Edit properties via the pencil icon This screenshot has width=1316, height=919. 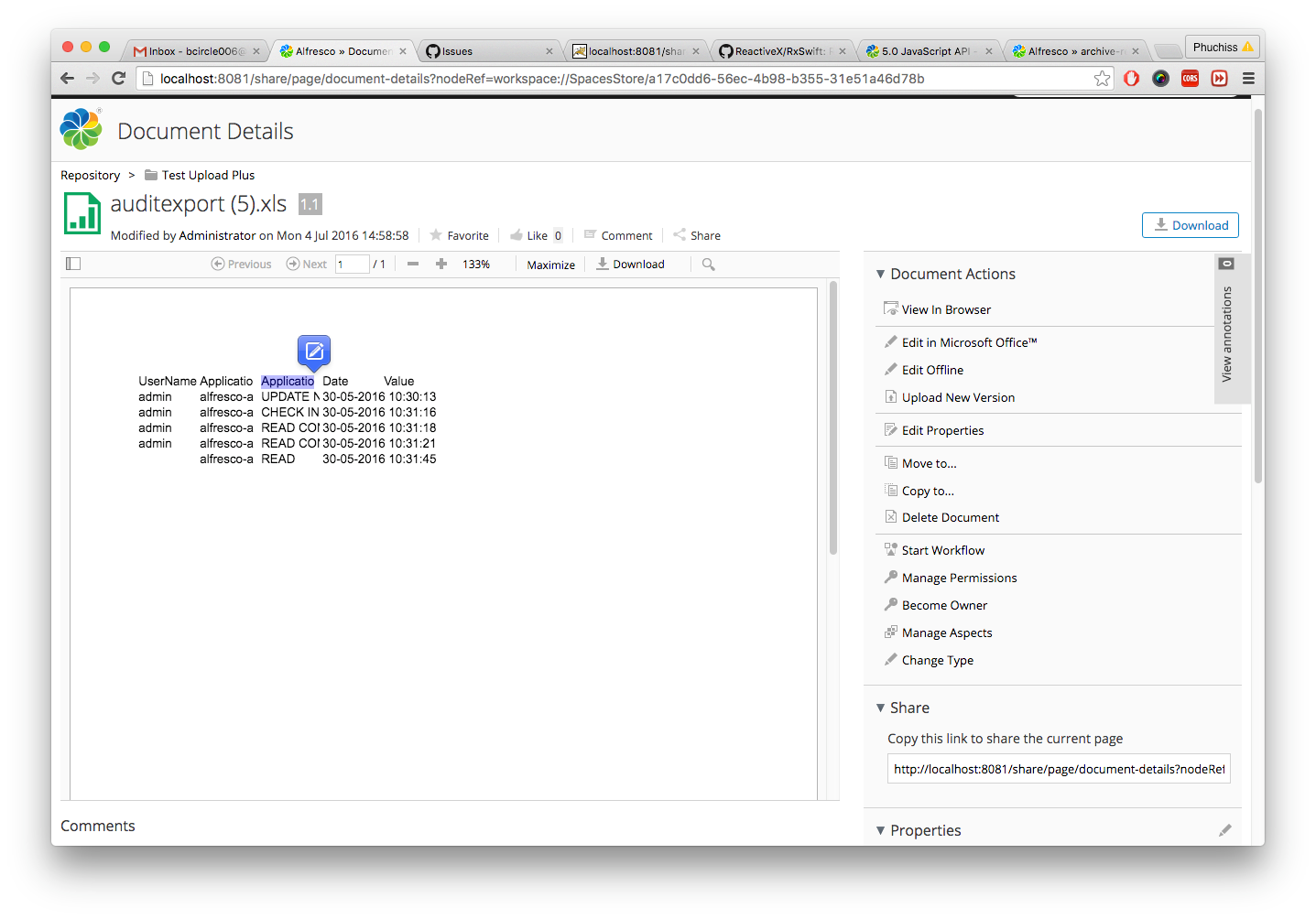coord(1224,830)
